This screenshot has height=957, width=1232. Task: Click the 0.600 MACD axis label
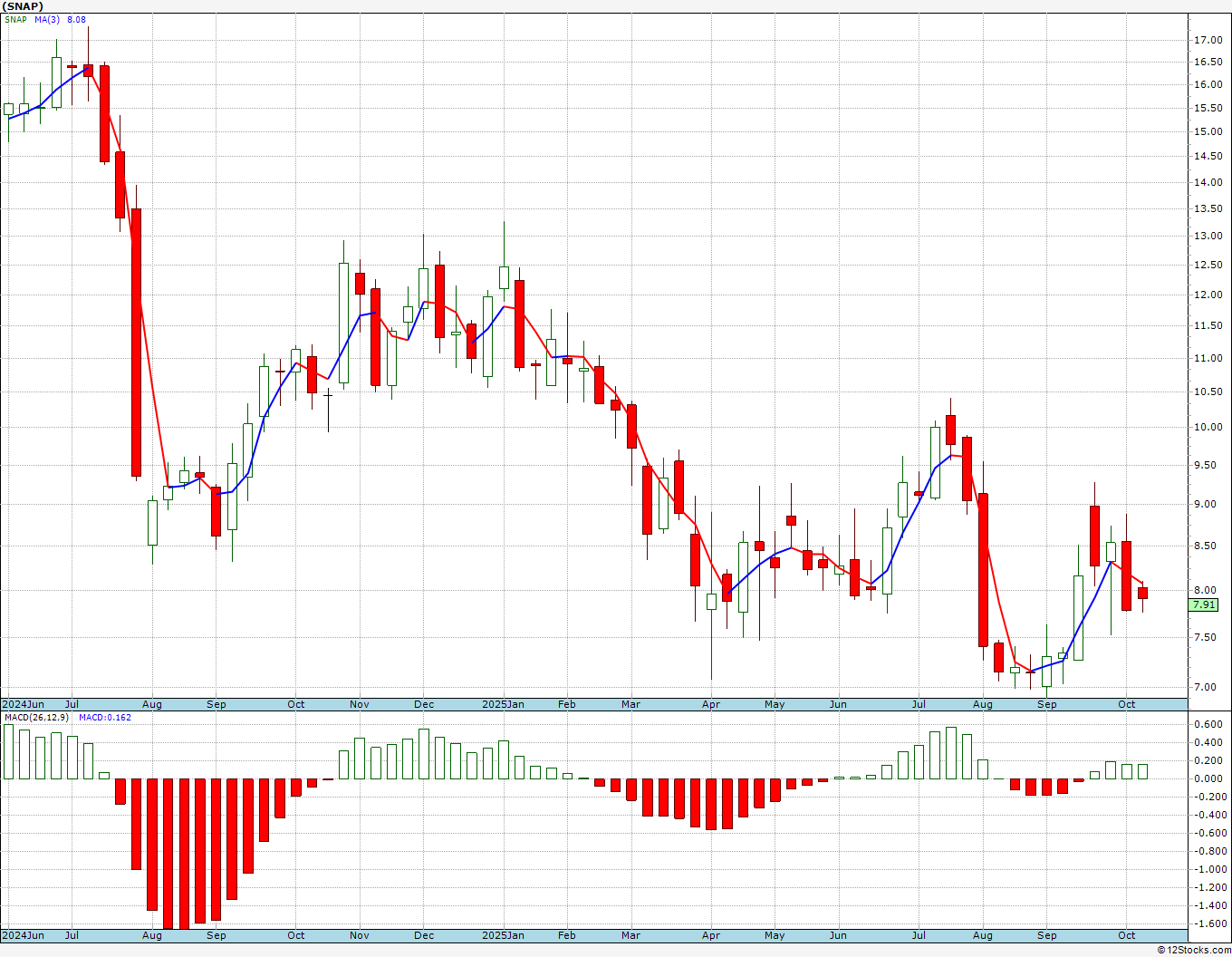click(1209, 725)
